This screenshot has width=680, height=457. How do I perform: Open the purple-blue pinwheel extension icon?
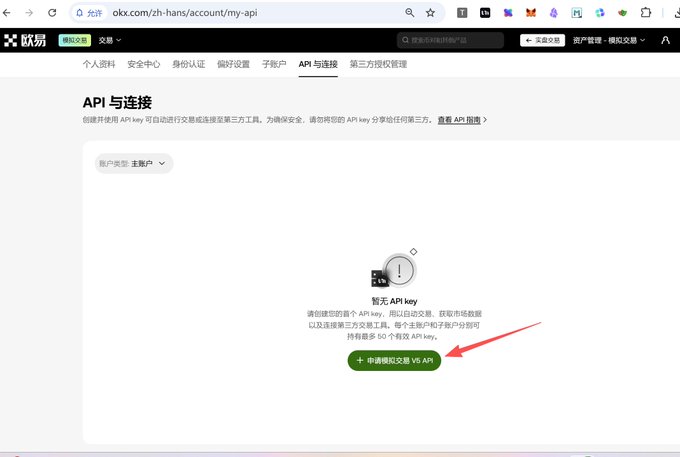click(508, 13)
